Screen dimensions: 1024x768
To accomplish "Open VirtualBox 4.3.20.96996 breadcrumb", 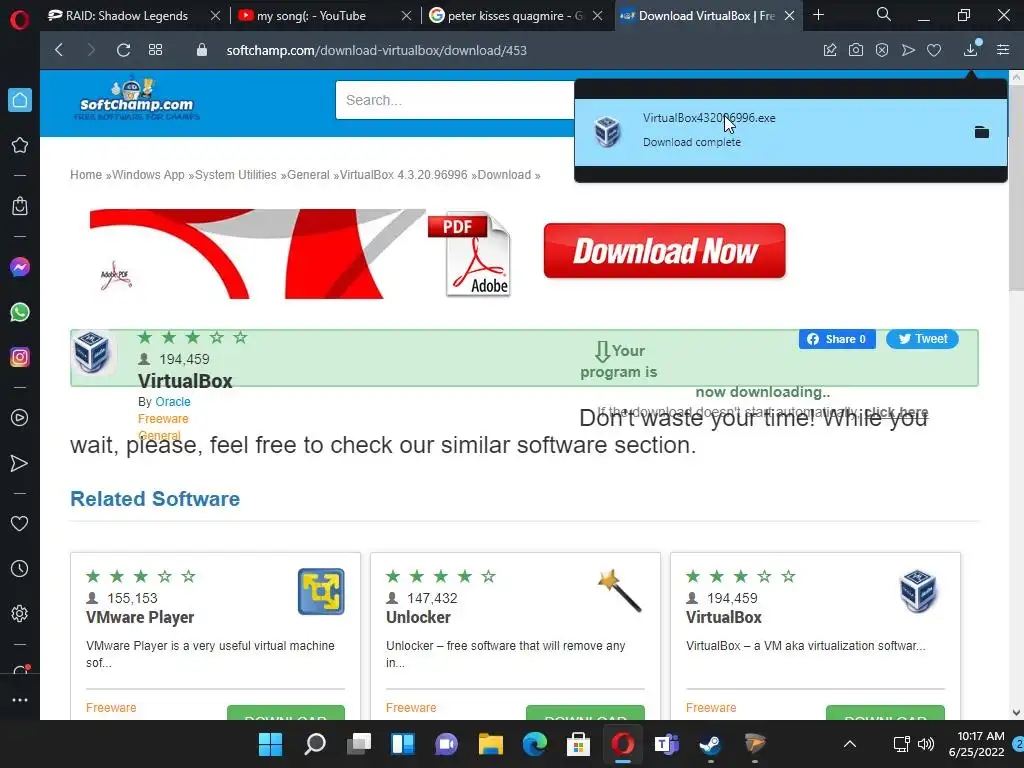I will [x=404, y=175].
